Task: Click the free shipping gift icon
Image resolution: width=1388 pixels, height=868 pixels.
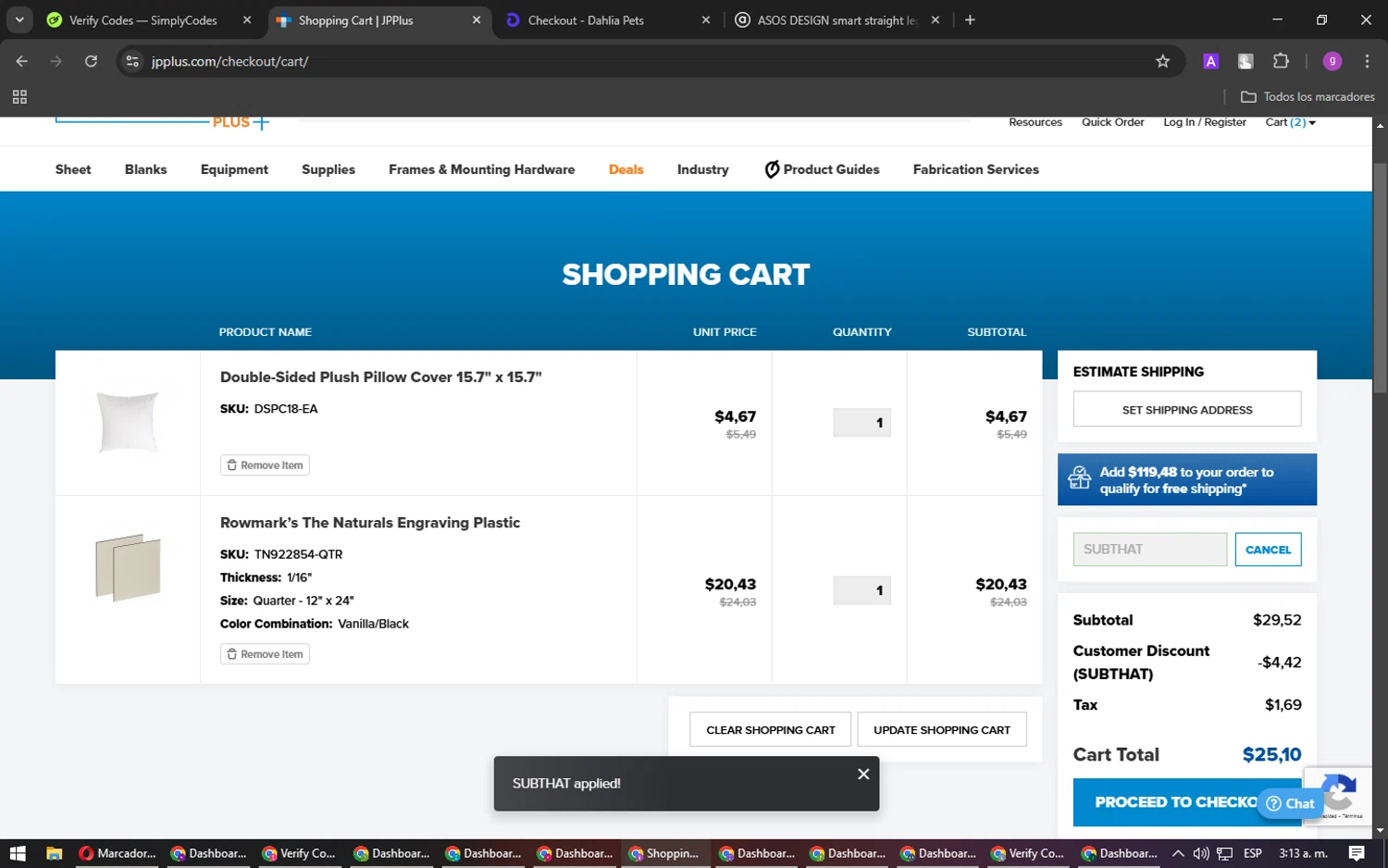Action: (x=1080, y=477)
